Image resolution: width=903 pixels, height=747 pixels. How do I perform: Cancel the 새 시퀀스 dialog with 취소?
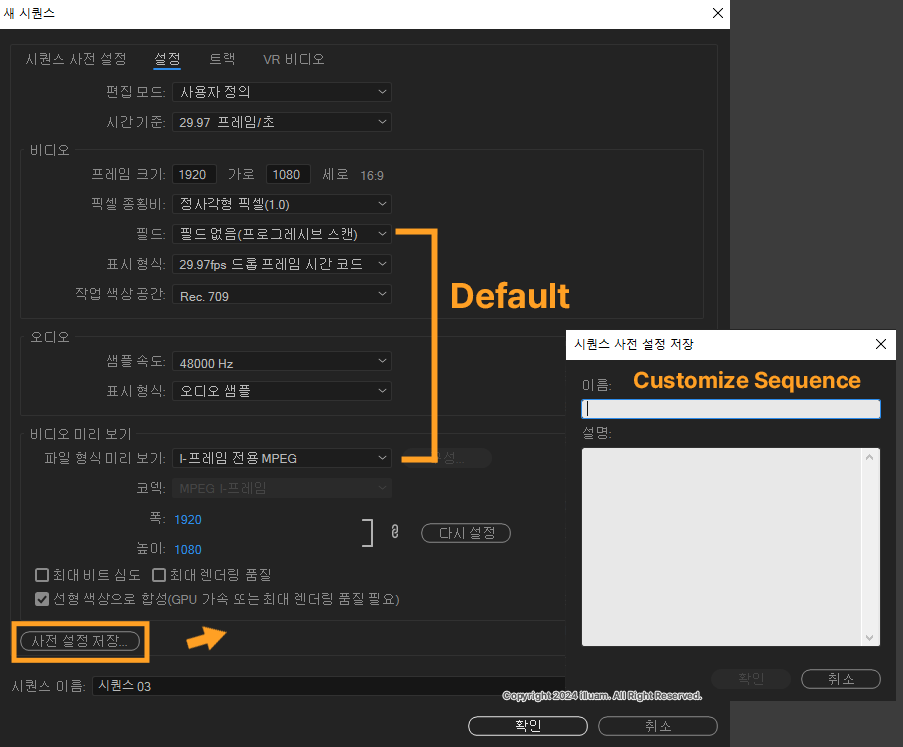658,726
